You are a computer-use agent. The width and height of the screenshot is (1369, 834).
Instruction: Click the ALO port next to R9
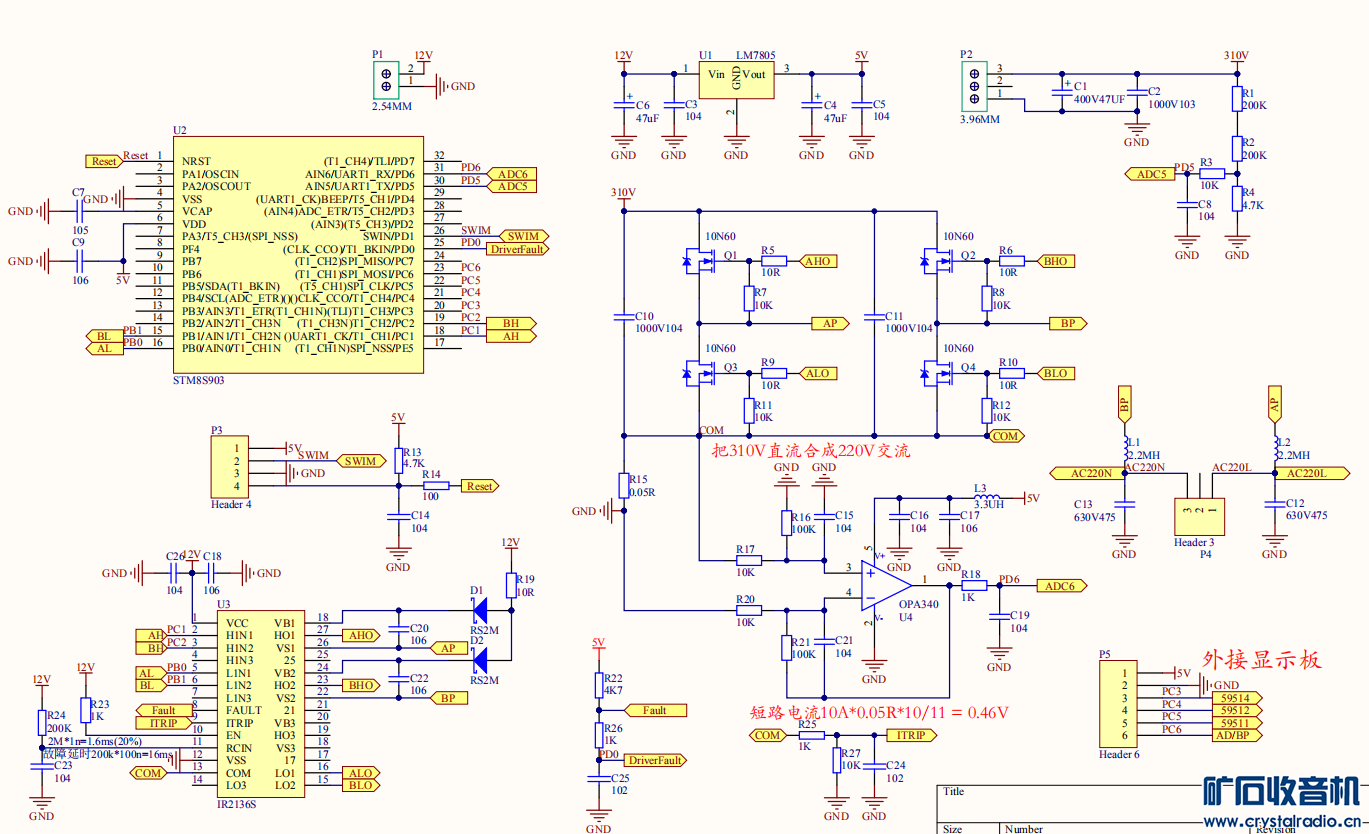(x=819, y=373)
